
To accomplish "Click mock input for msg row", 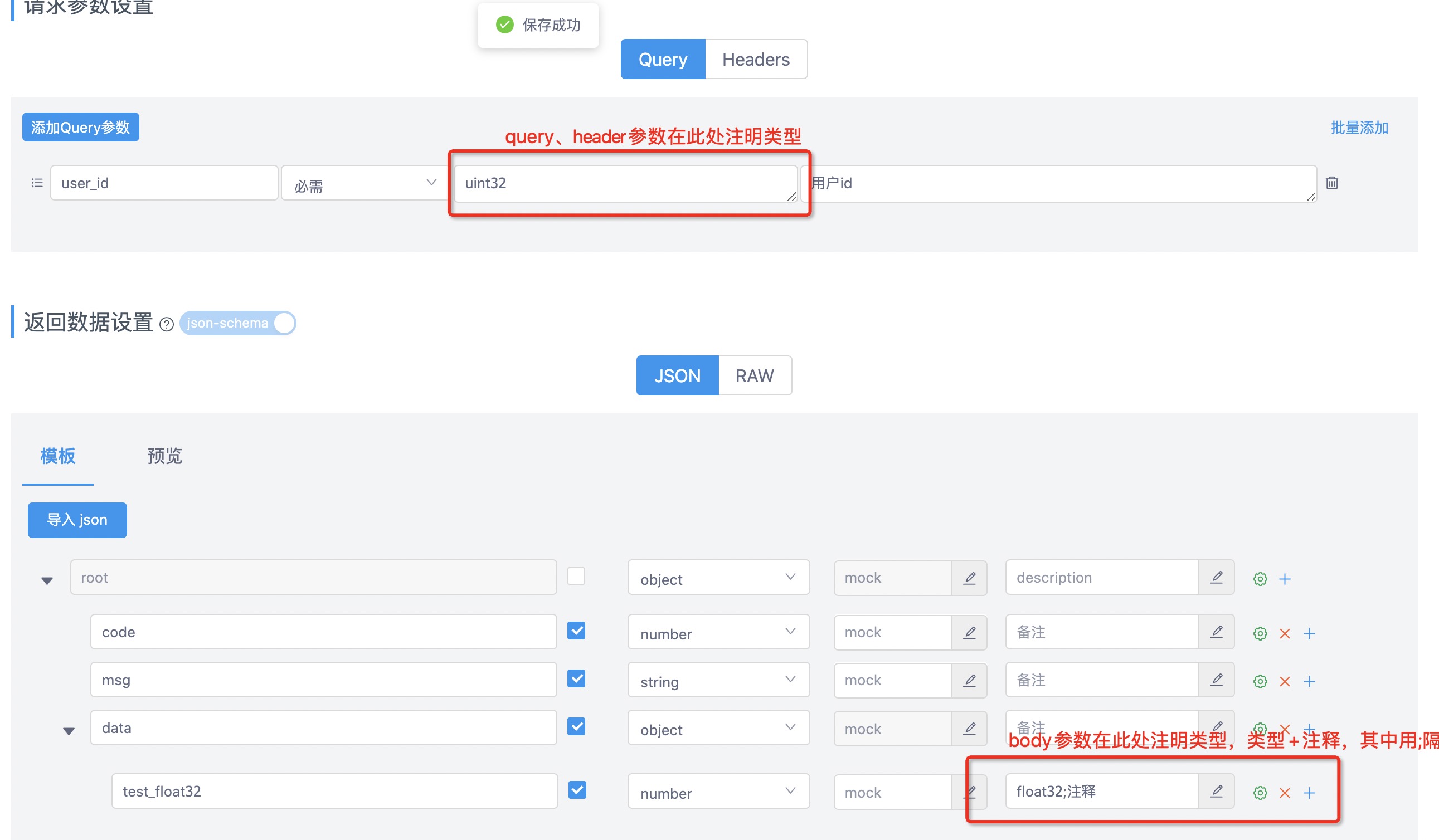I will pos(892,681).
